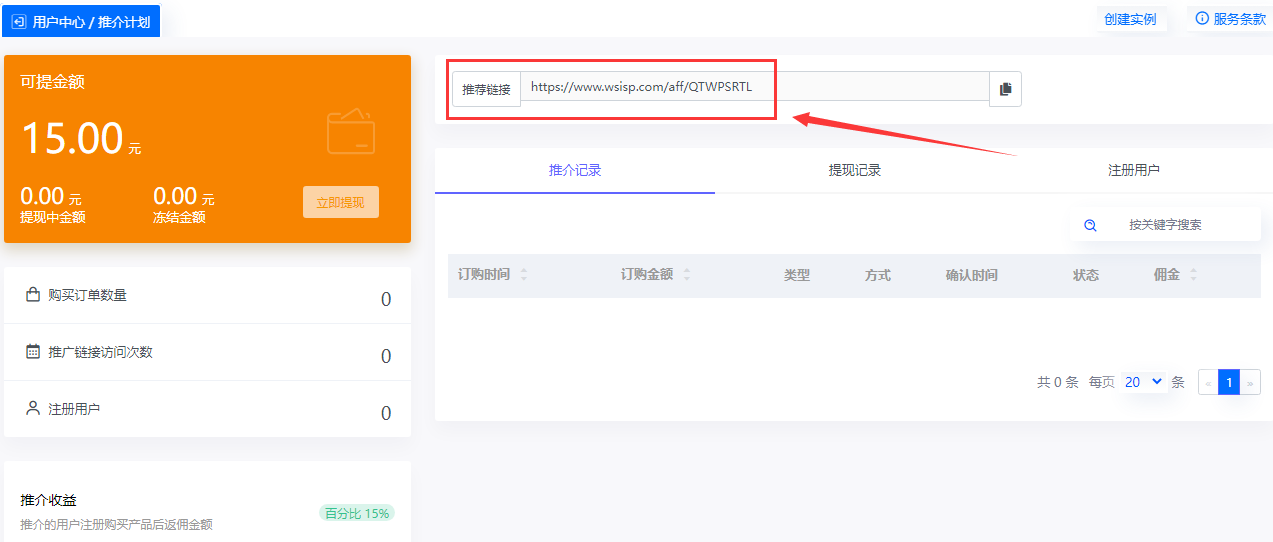This screenshot has height=542, width=1273.
Task: Go to previous page with « button
Action: [x=1208, y=382]
